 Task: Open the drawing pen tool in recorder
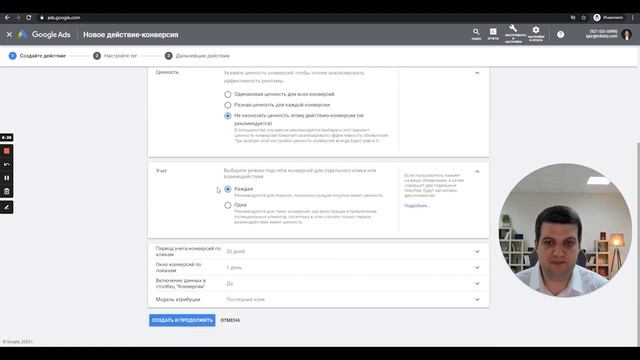(7, 207)
